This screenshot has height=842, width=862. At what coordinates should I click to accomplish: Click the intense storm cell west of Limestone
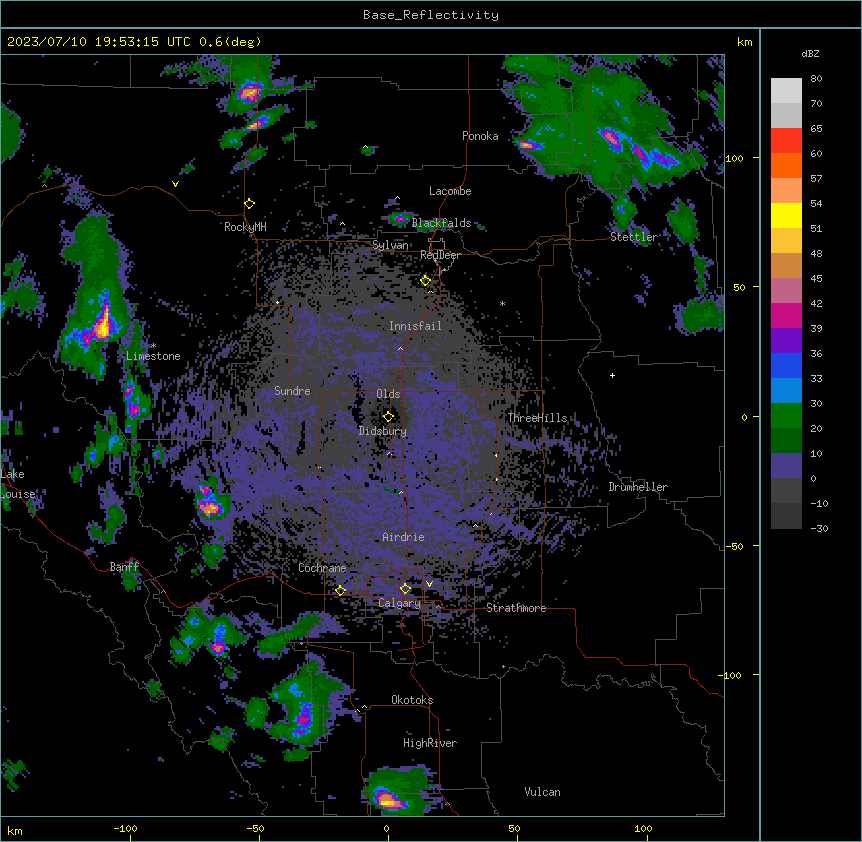(102, 325)
